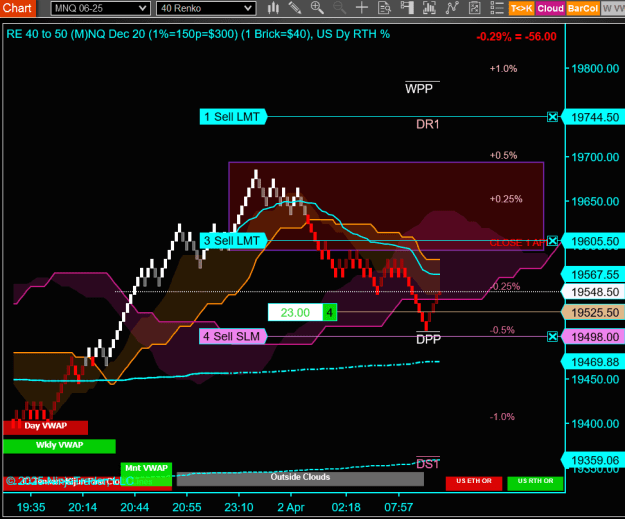Click the zoom in magnifier icon
625x519 pixels.
coord(317,8)
